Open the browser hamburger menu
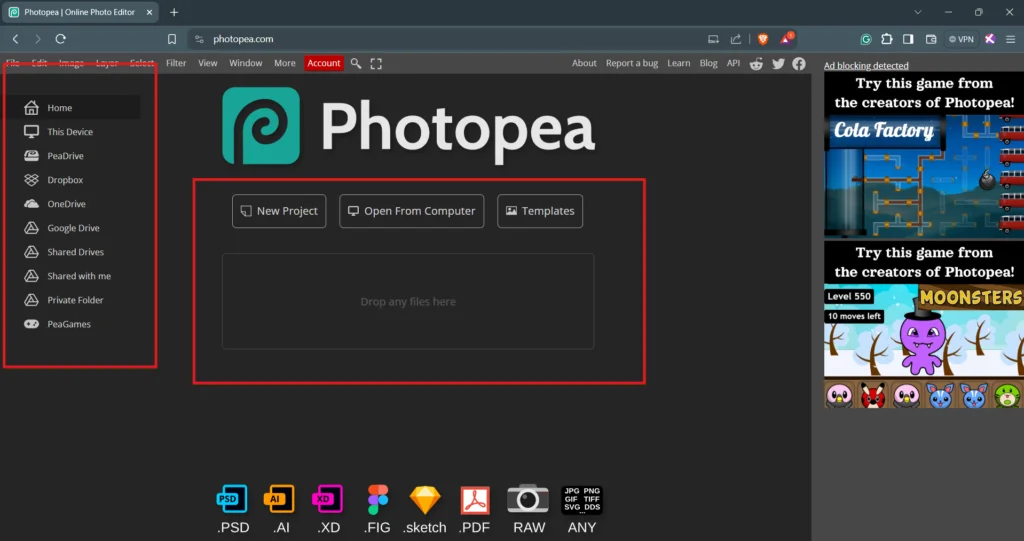Viewport: 1024px width, 541px height. click(1010, 39)
